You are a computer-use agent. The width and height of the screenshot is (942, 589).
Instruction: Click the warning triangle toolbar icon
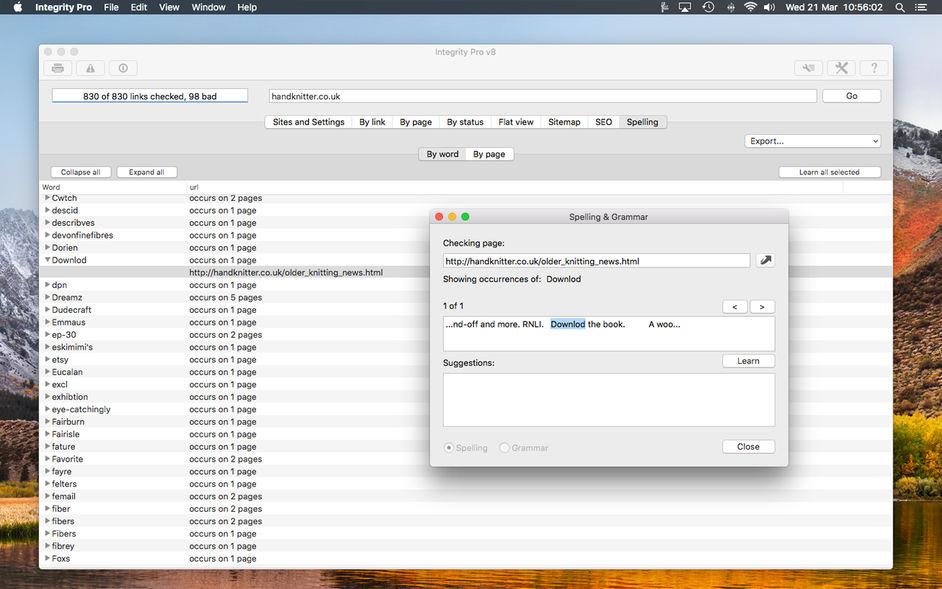coord(90,68)
